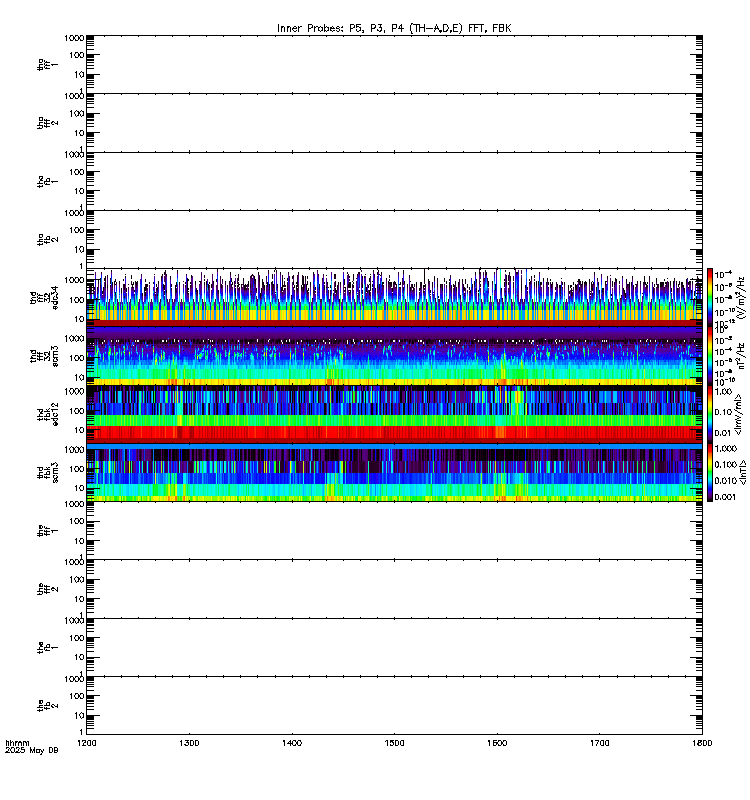Click the '1.000' value on nT color bar
This screenshot has width=750, height=800.
click(x=726, y=448)
